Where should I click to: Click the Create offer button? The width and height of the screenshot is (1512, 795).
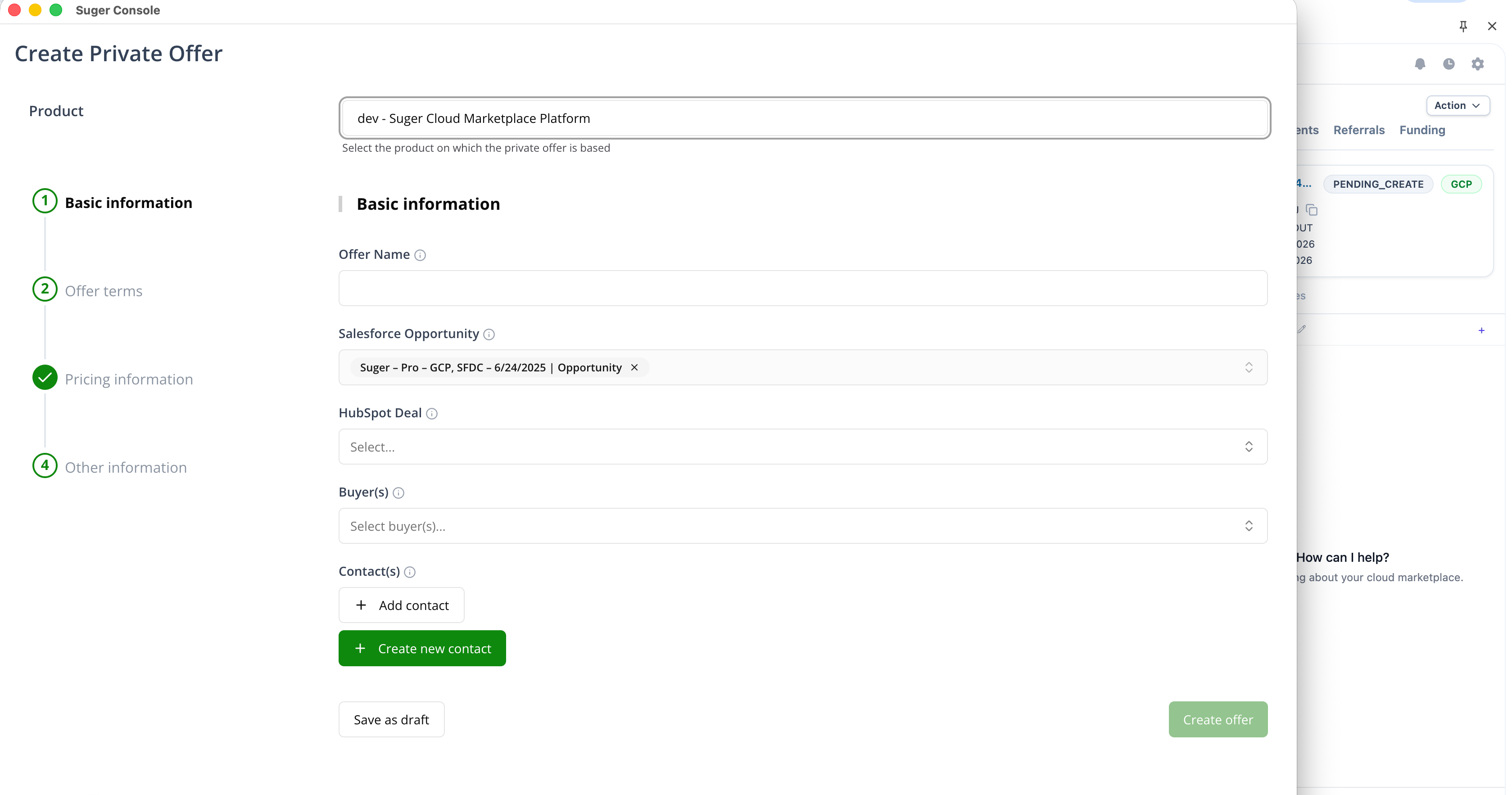pos(1218,719)
